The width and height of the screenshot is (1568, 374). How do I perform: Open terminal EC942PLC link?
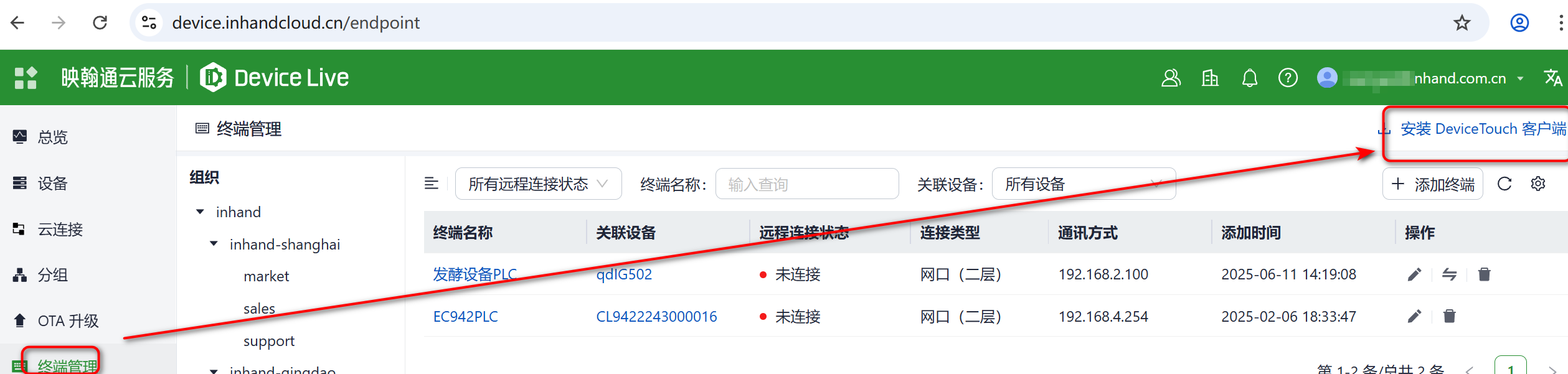pos(465,317)
